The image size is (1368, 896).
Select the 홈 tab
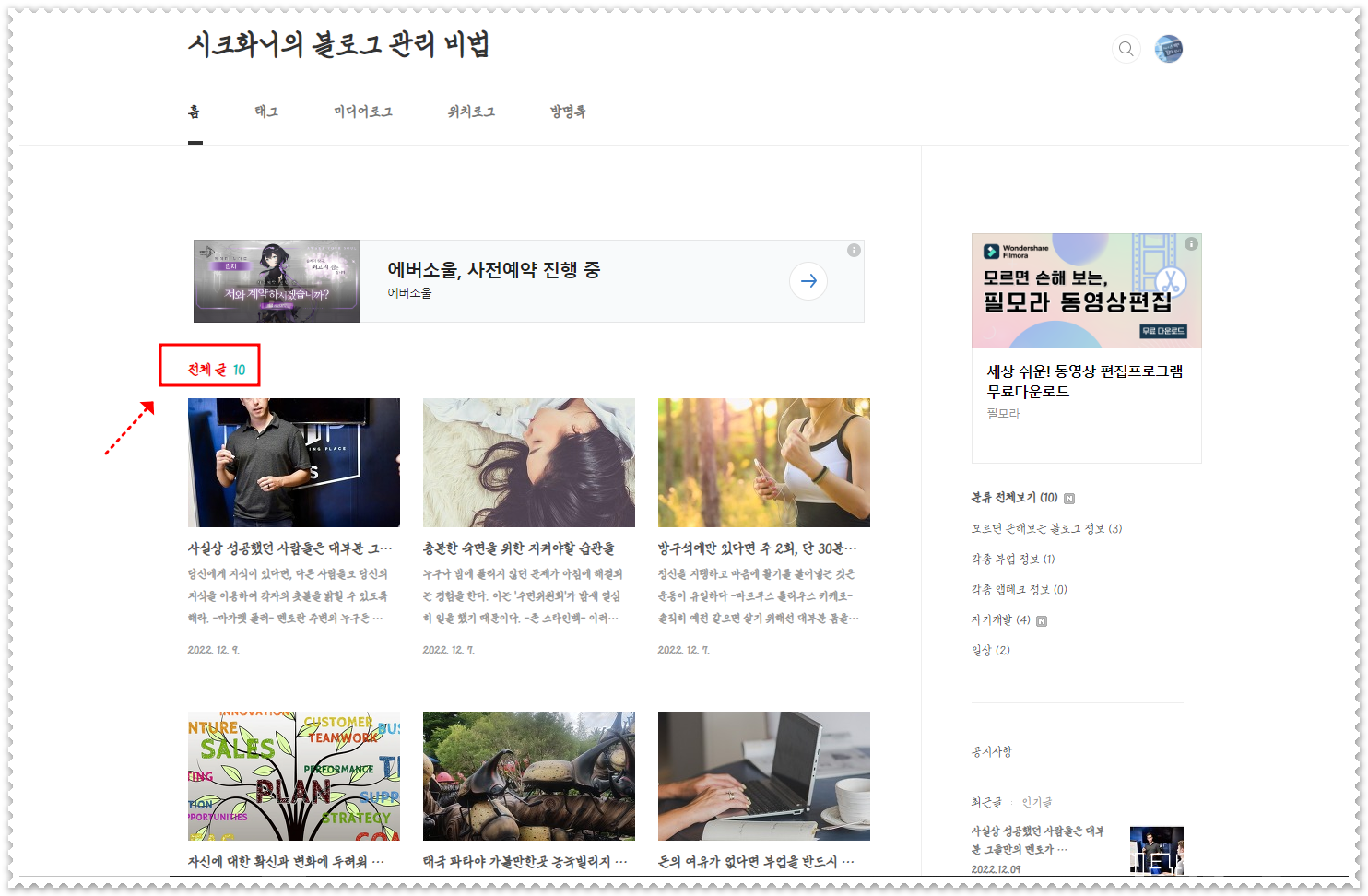pos(194,112)
